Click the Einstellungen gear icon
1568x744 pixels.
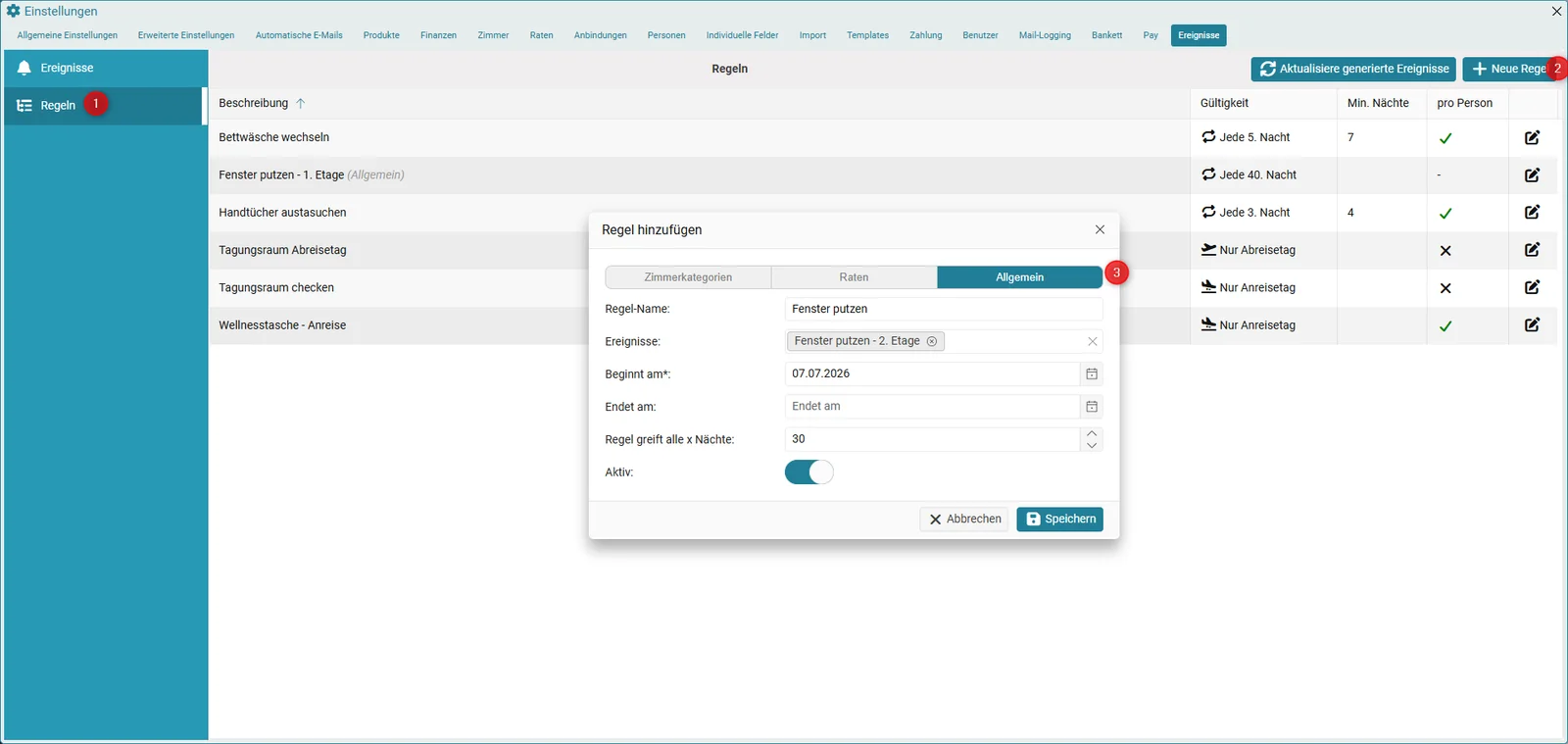(x=13, y=11)
